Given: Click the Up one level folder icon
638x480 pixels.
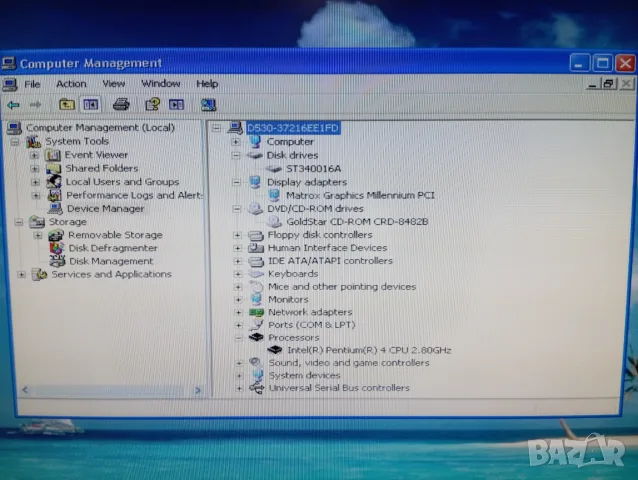Looking at the screenshot, I should 67,105.
